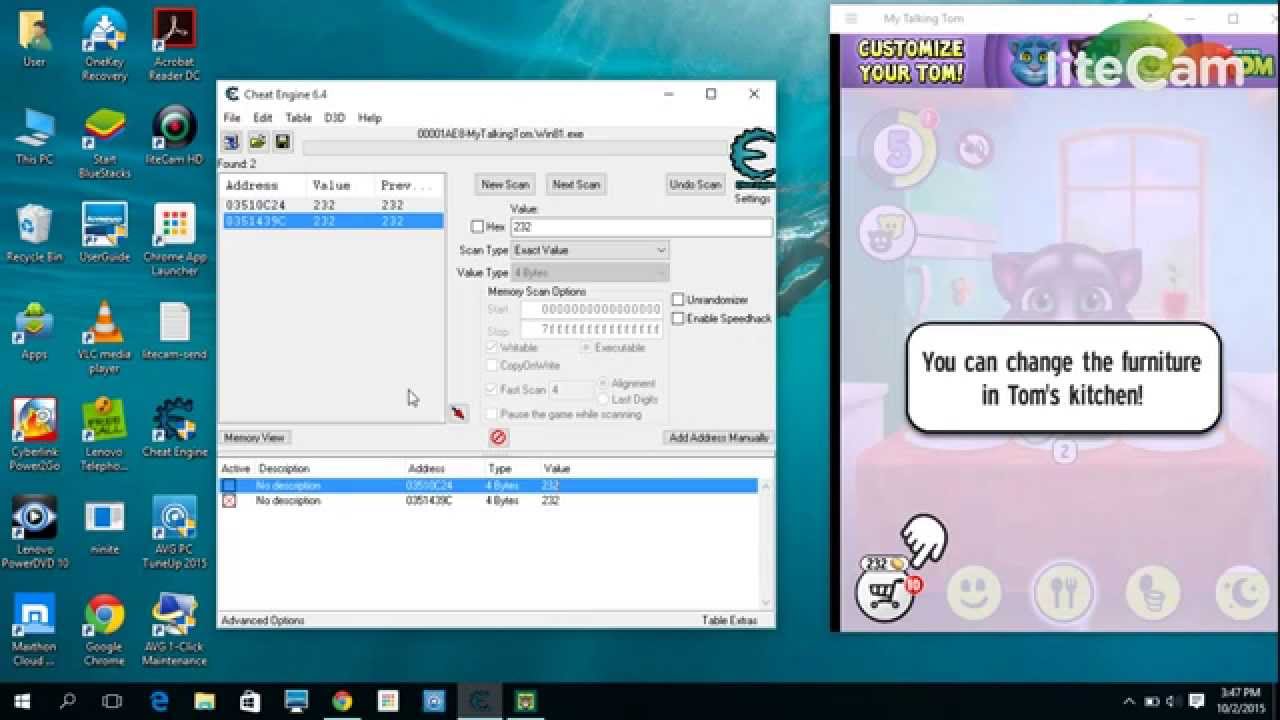Open the Edit menu
Viewport: 1280px width, 720px height.
(263, 118)
